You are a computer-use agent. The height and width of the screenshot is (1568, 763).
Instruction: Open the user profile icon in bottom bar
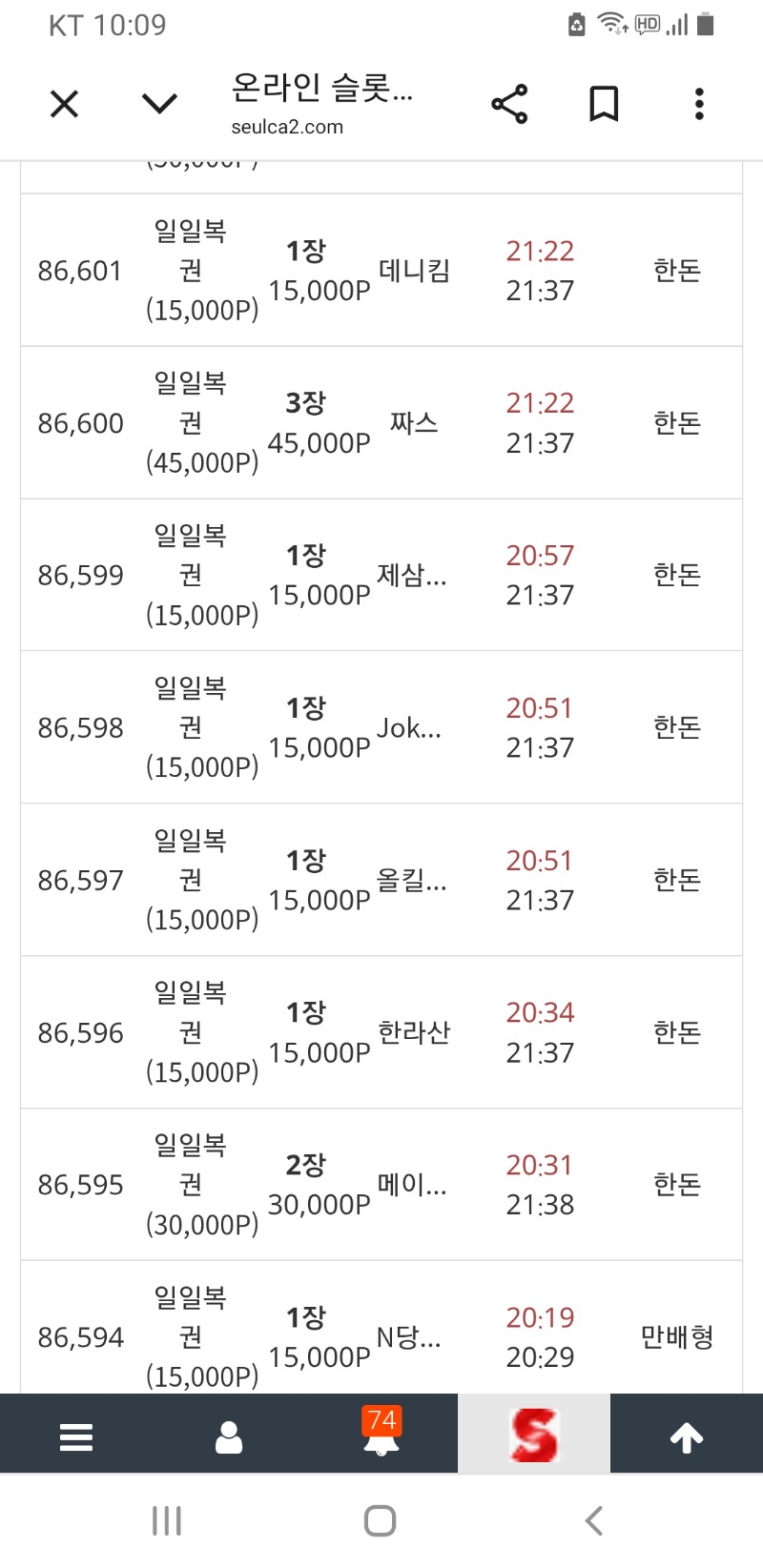[x=229, y=1435]
